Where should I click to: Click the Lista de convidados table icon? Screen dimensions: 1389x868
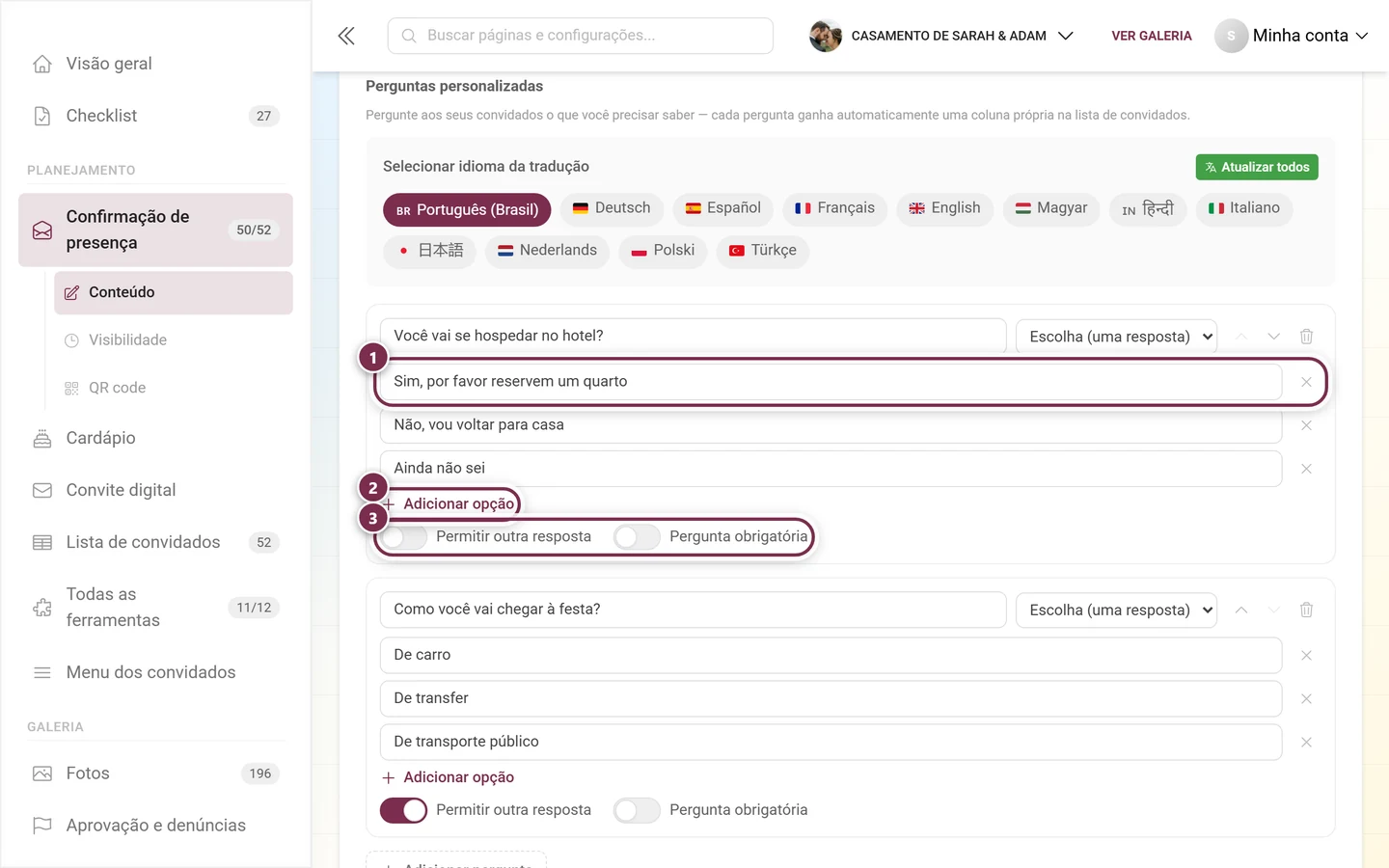pos(42,542)
